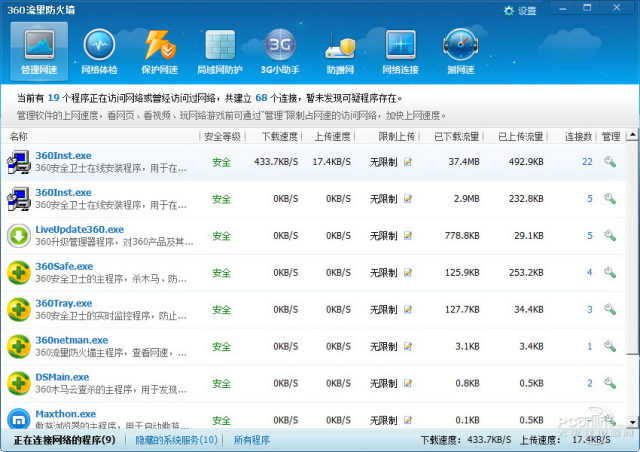Viewport: 640px width, 452px height.
Task: Click the LiveUpdate360.exe program icon
Action: tap(19, 236)
